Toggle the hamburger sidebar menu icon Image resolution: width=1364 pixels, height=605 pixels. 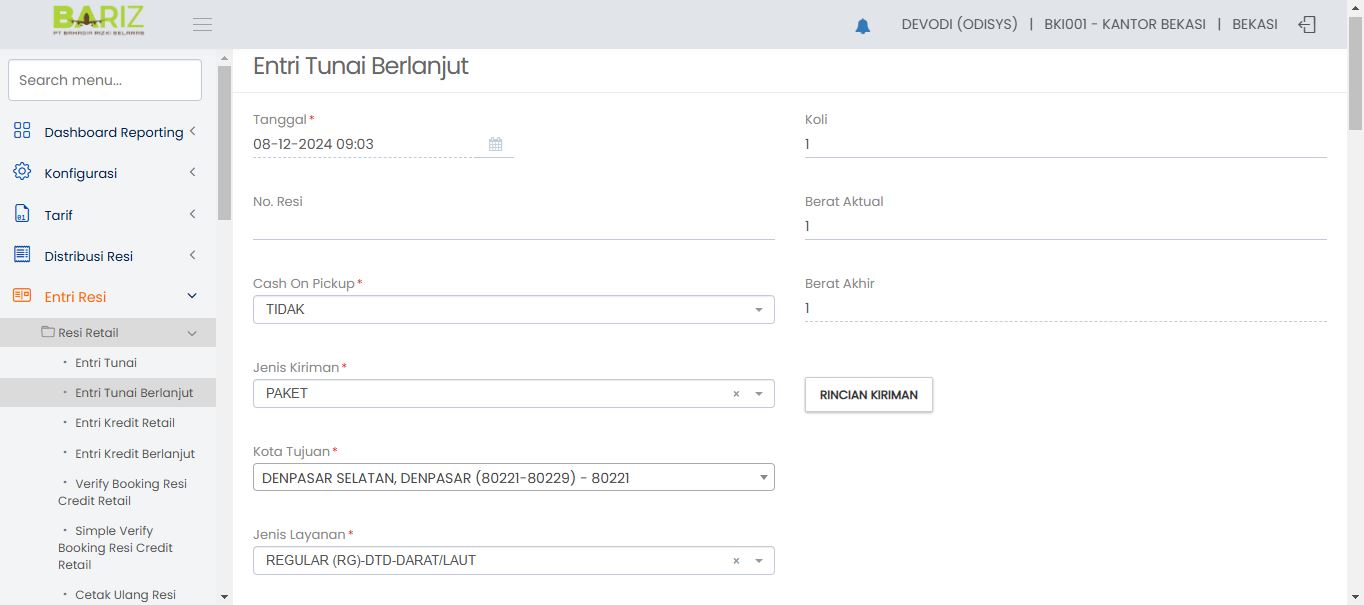(202, 25)
